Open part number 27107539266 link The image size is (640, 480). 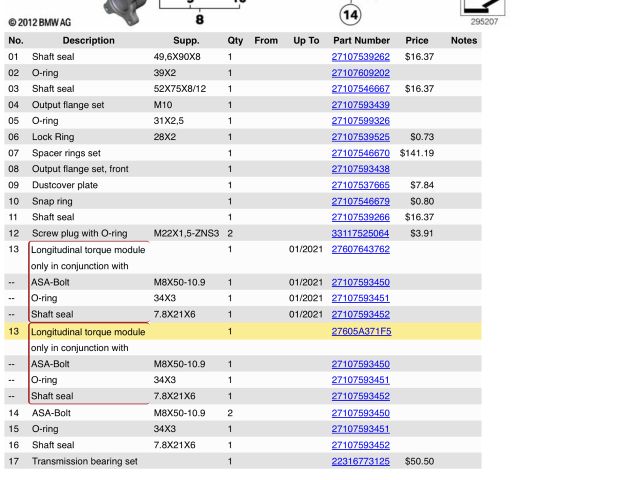360,217
